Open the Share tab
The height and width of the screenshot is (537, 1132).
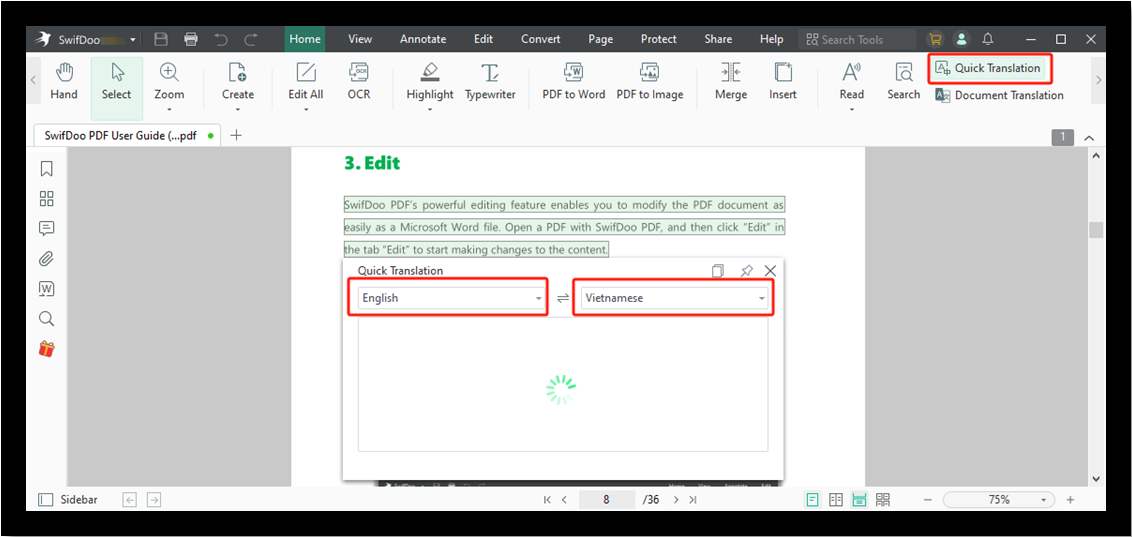click(718, 39)
